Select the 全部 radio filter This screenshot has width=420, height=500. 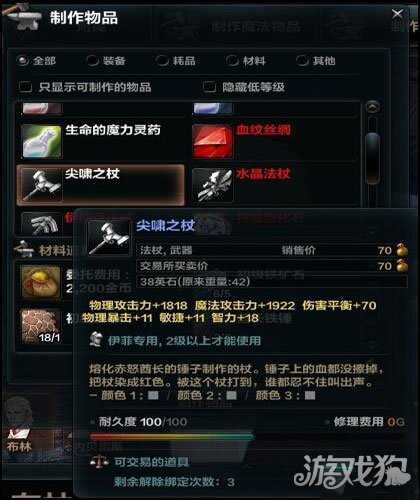click(x=23, y=61)
